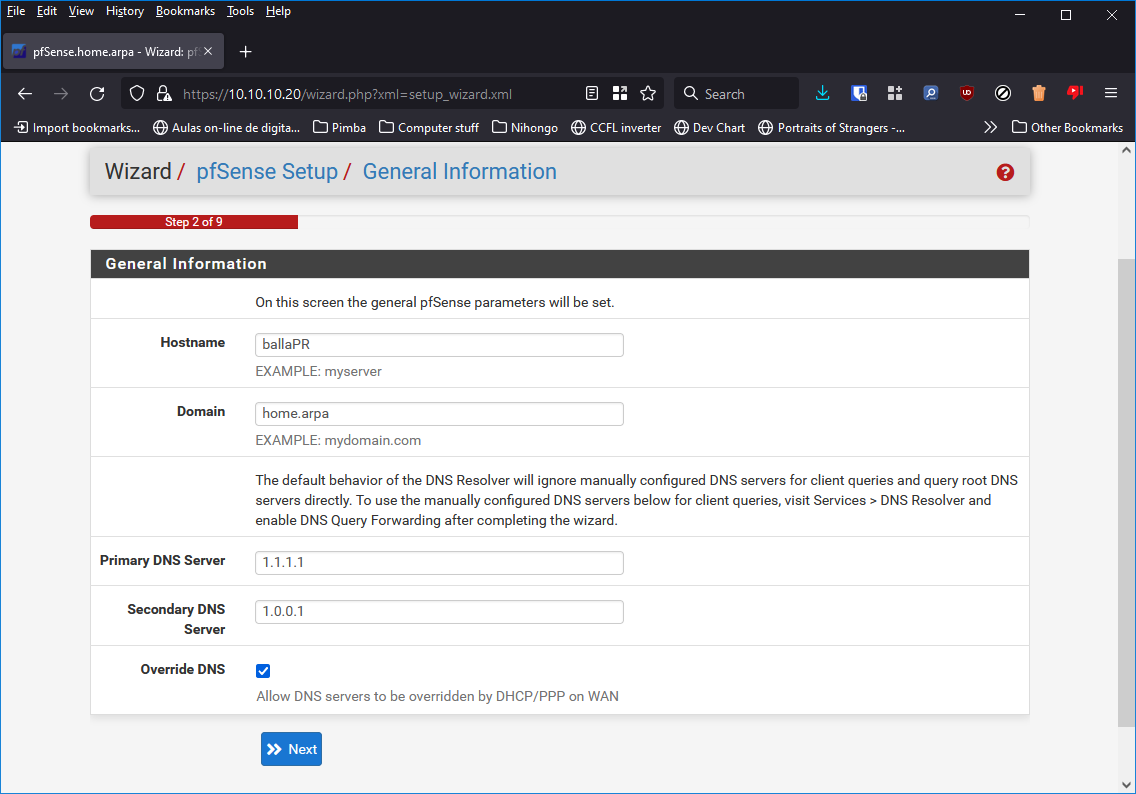Click into the Hostname input field

click(439, 345)
